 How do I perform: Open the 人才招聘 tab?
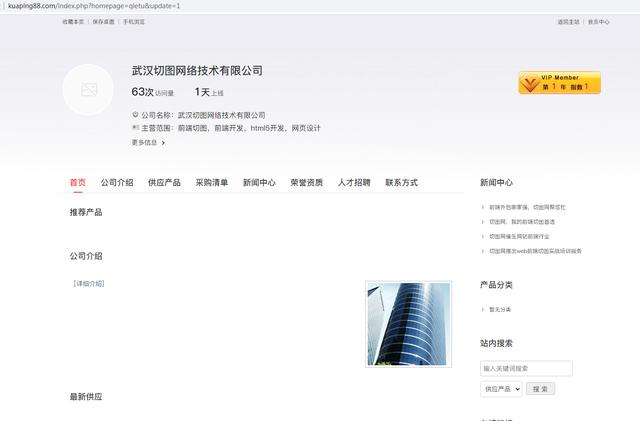(354, 183)
